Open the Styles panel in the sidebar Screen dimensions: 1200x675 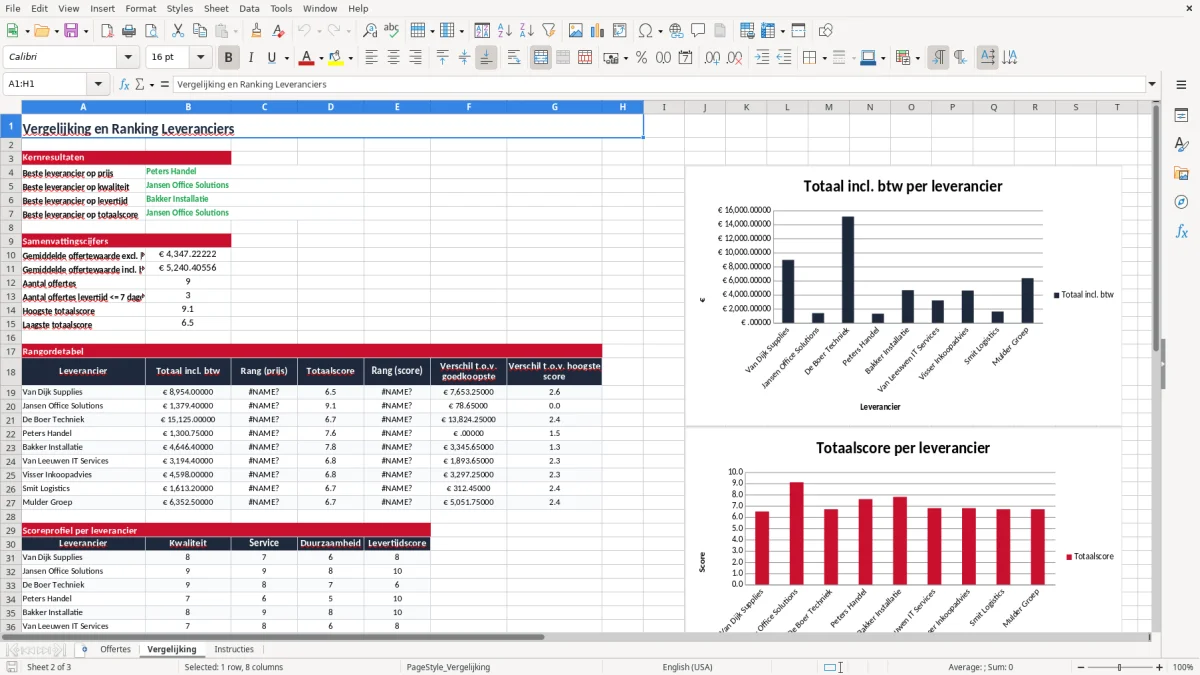(x=1181, y=144)
